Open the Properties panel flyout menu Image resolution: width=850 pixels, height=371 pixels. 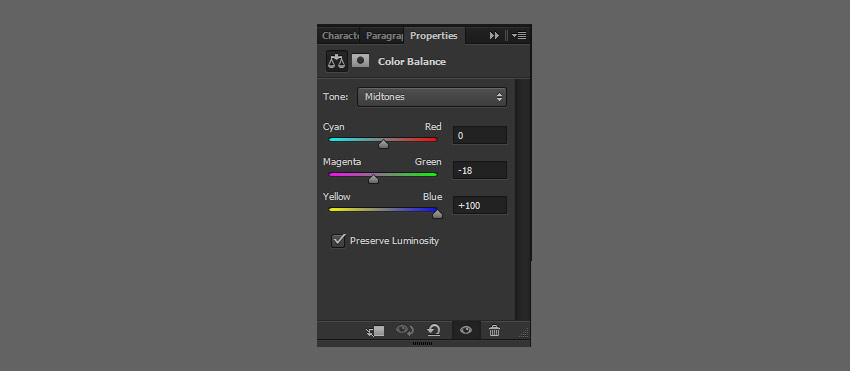pos(519,36)
